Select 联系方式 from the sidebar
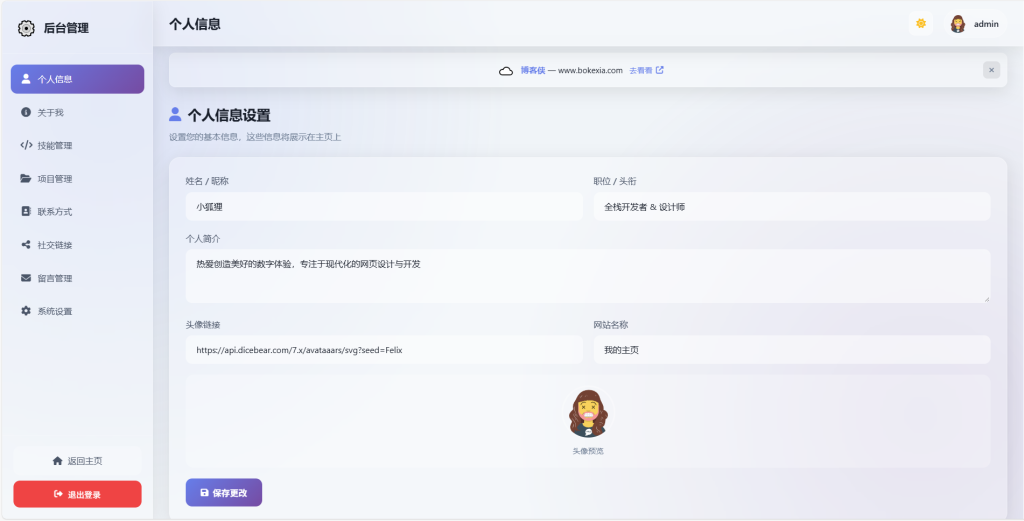The image size is (1024, 521). [x=77, y=212]
